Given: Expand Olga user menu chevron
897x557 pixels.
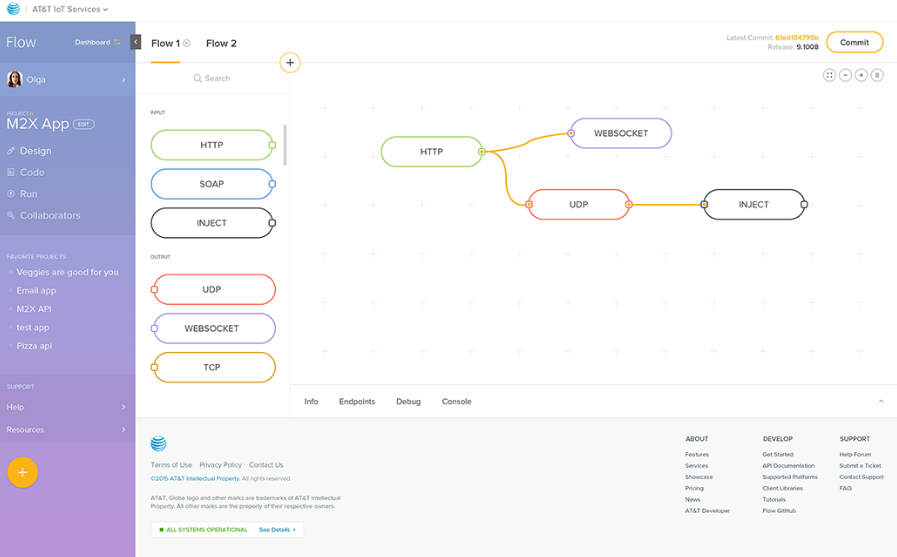Looking at the screenshot, I should [124, 79].
